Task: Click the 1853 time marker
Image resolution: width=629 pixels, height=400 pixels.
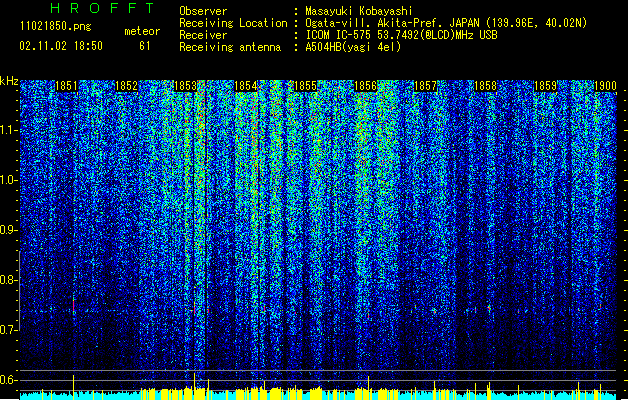Action: (x=186, y=86)
